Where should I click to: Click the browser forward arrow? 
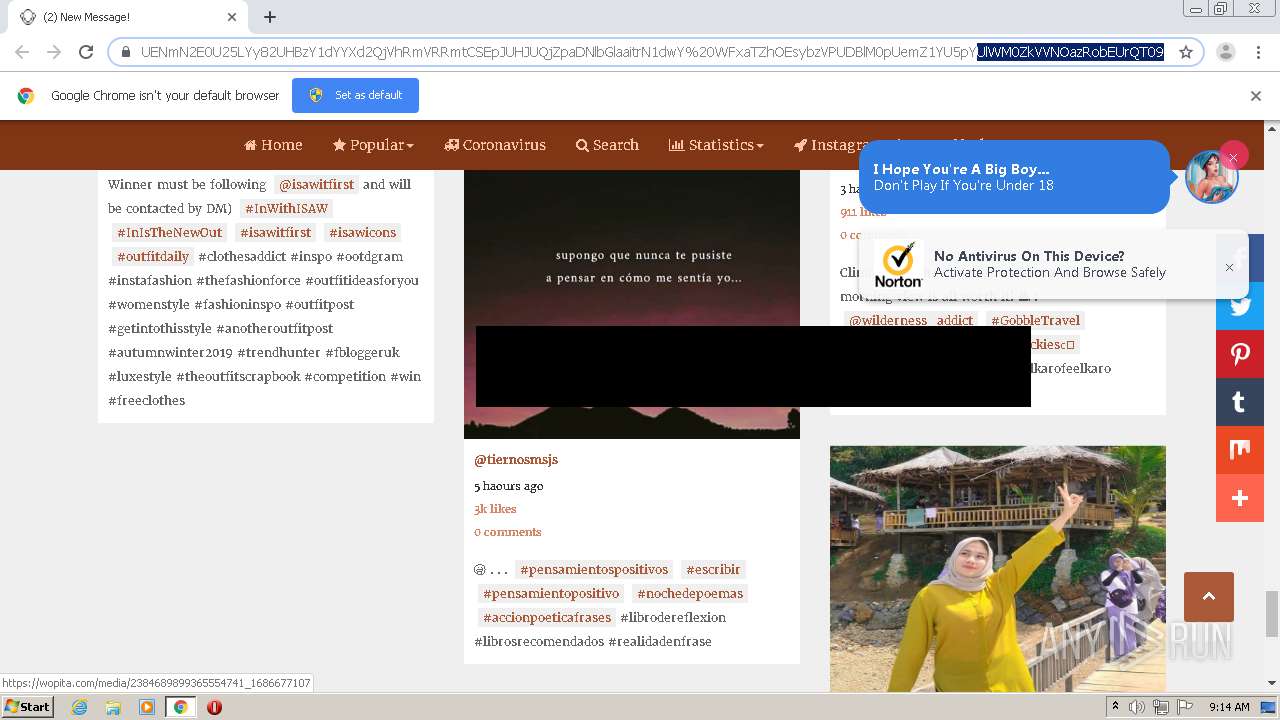point(54,52)
